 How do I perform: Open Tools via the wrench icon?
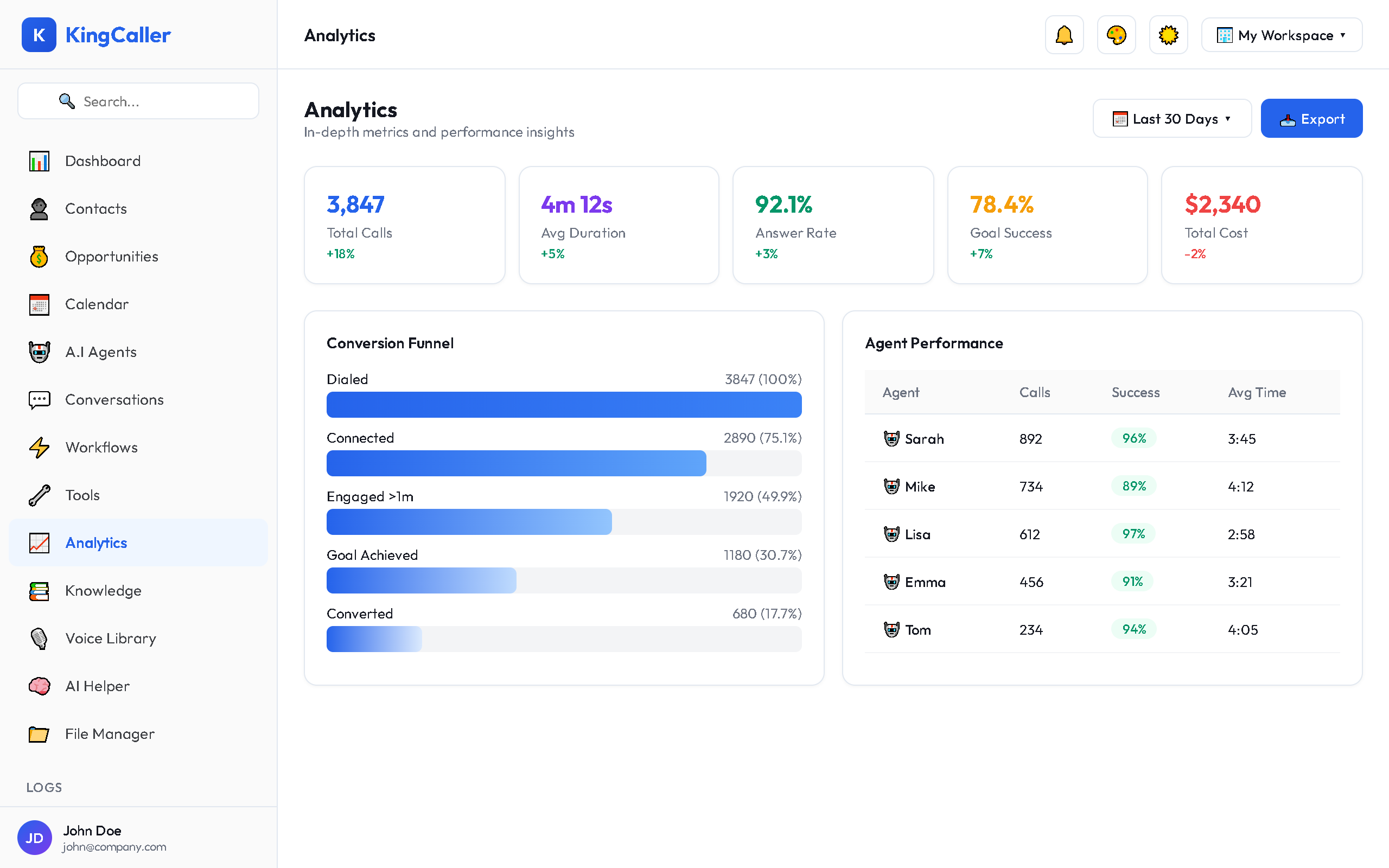pos(39,495)
